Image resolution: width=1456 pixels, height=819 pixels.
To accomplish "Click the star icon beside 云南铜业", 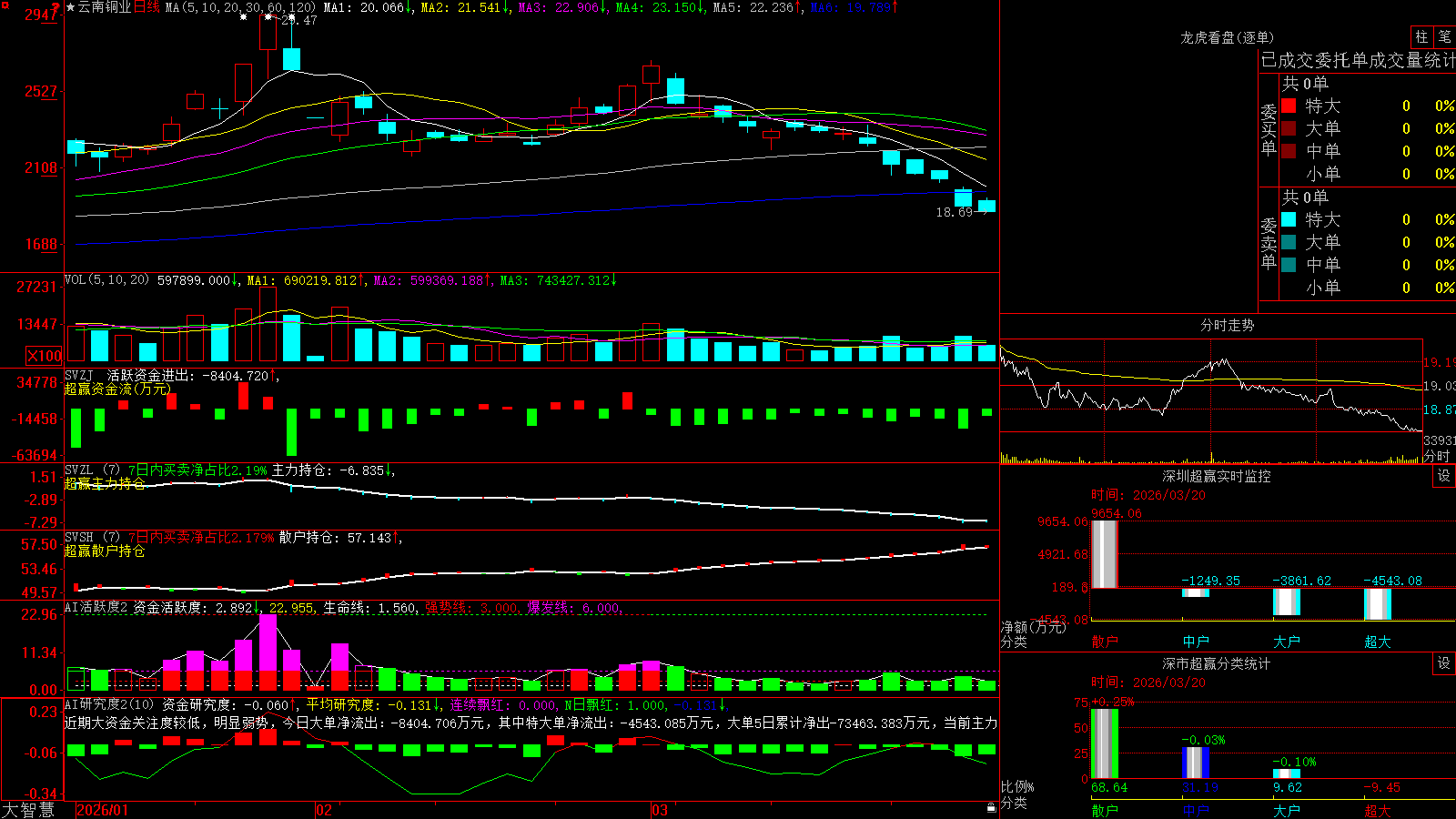I will [70, 7].
